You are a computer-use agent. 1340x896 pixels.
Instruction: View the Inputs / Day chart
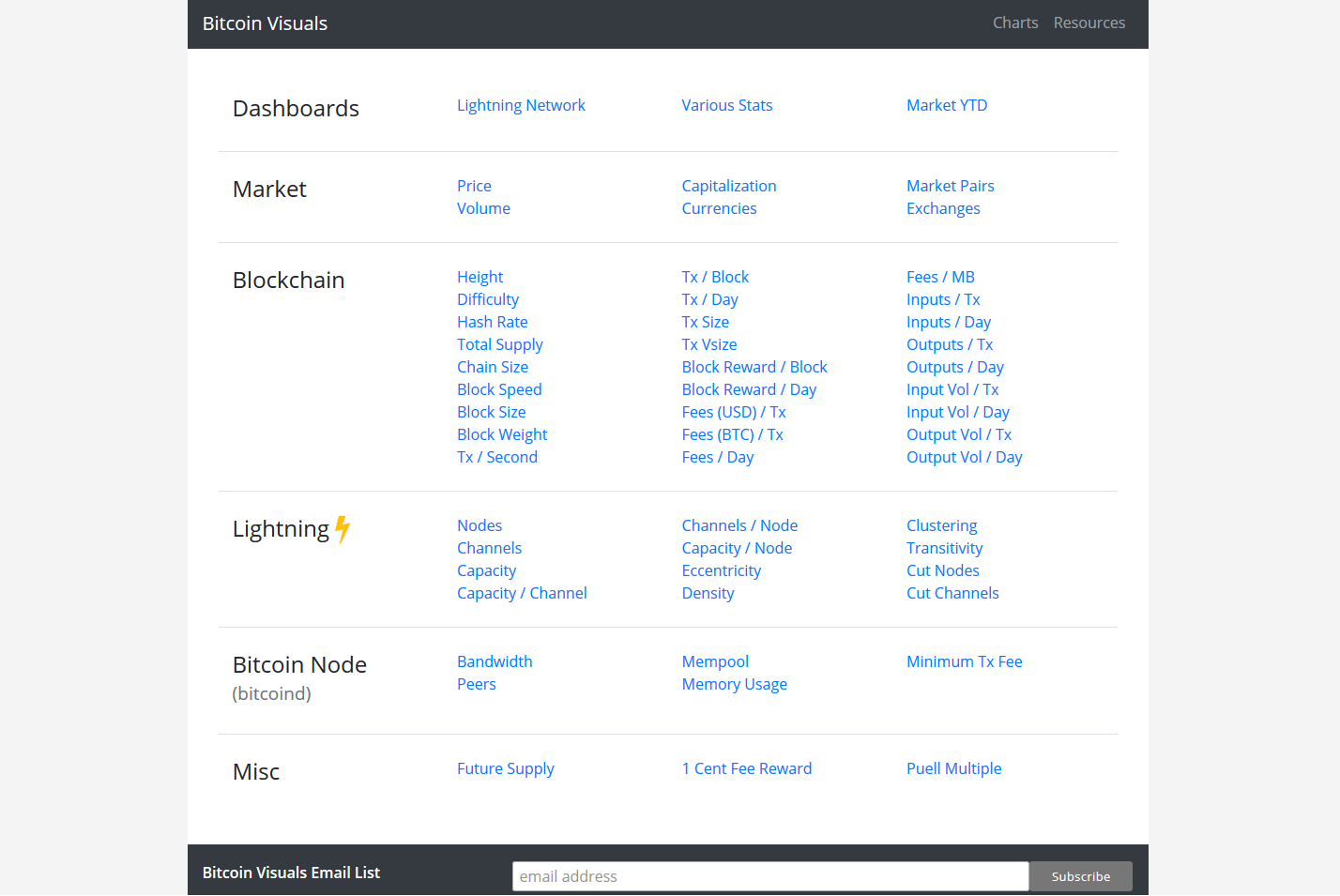[x=949, y=322]
